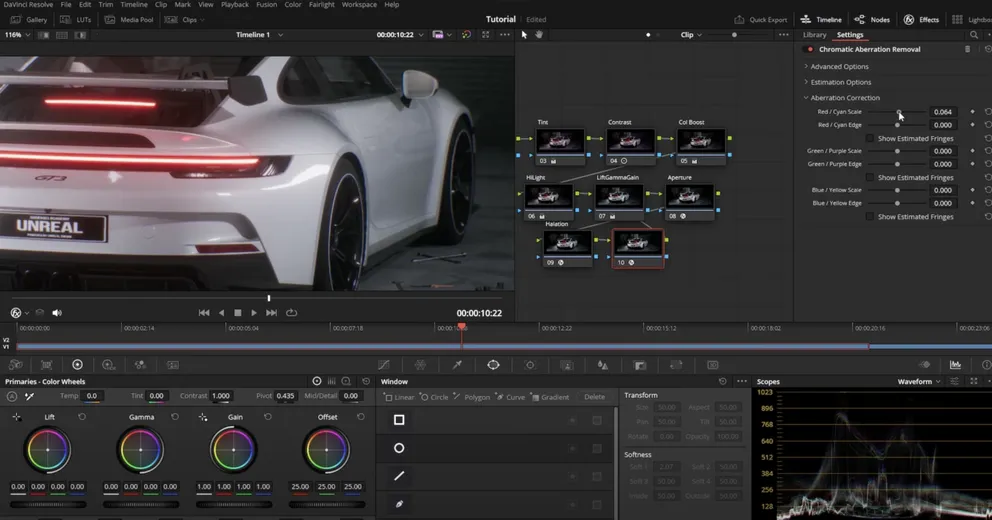The width and height of the screenshot is (992, 520).
Task: Add a Gradient window
Action: pos(550,397)
